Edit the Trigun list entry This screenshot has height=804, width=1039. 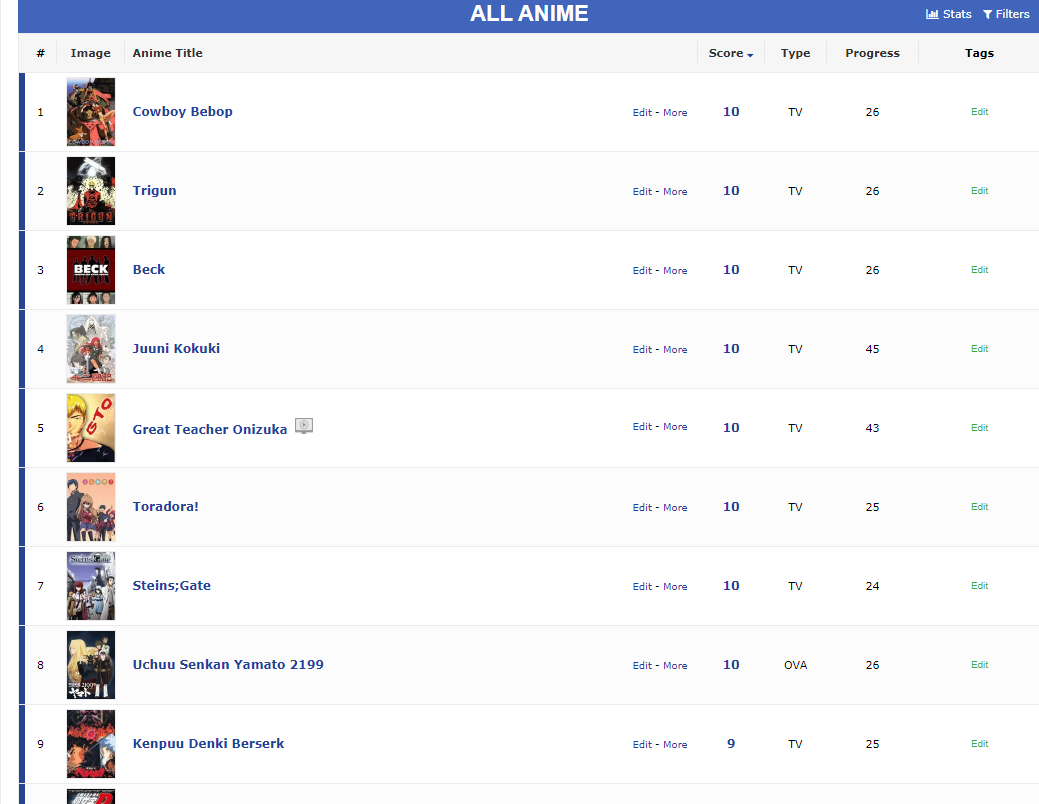(642, 192)
